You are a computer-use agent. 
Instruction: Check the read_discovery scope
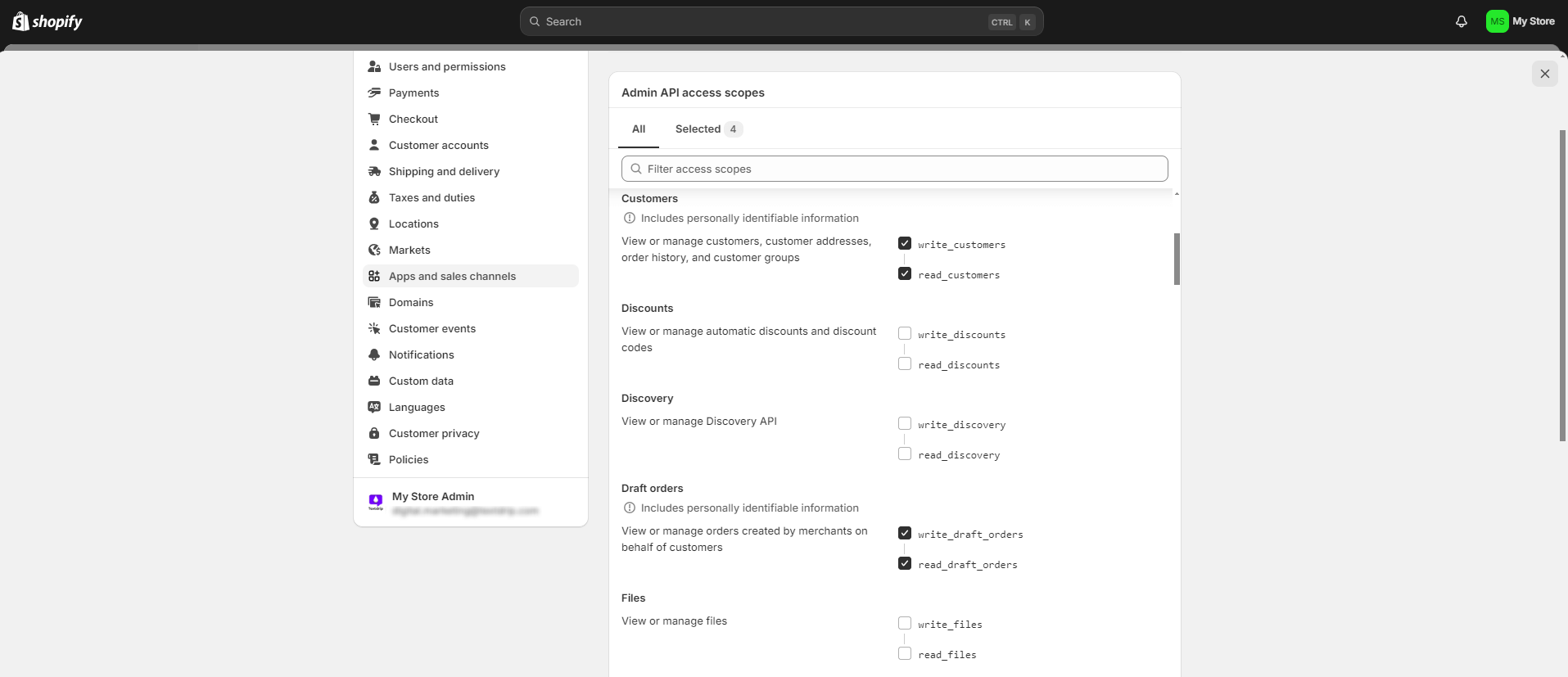(905, 454)
